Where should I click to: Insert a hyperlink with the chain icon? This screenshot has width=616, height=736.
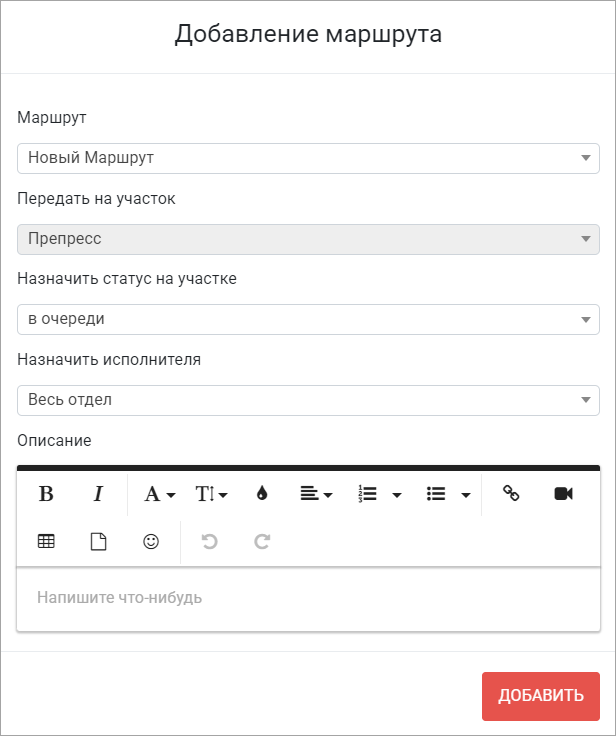pyautogui.click(x=511, y=493)
